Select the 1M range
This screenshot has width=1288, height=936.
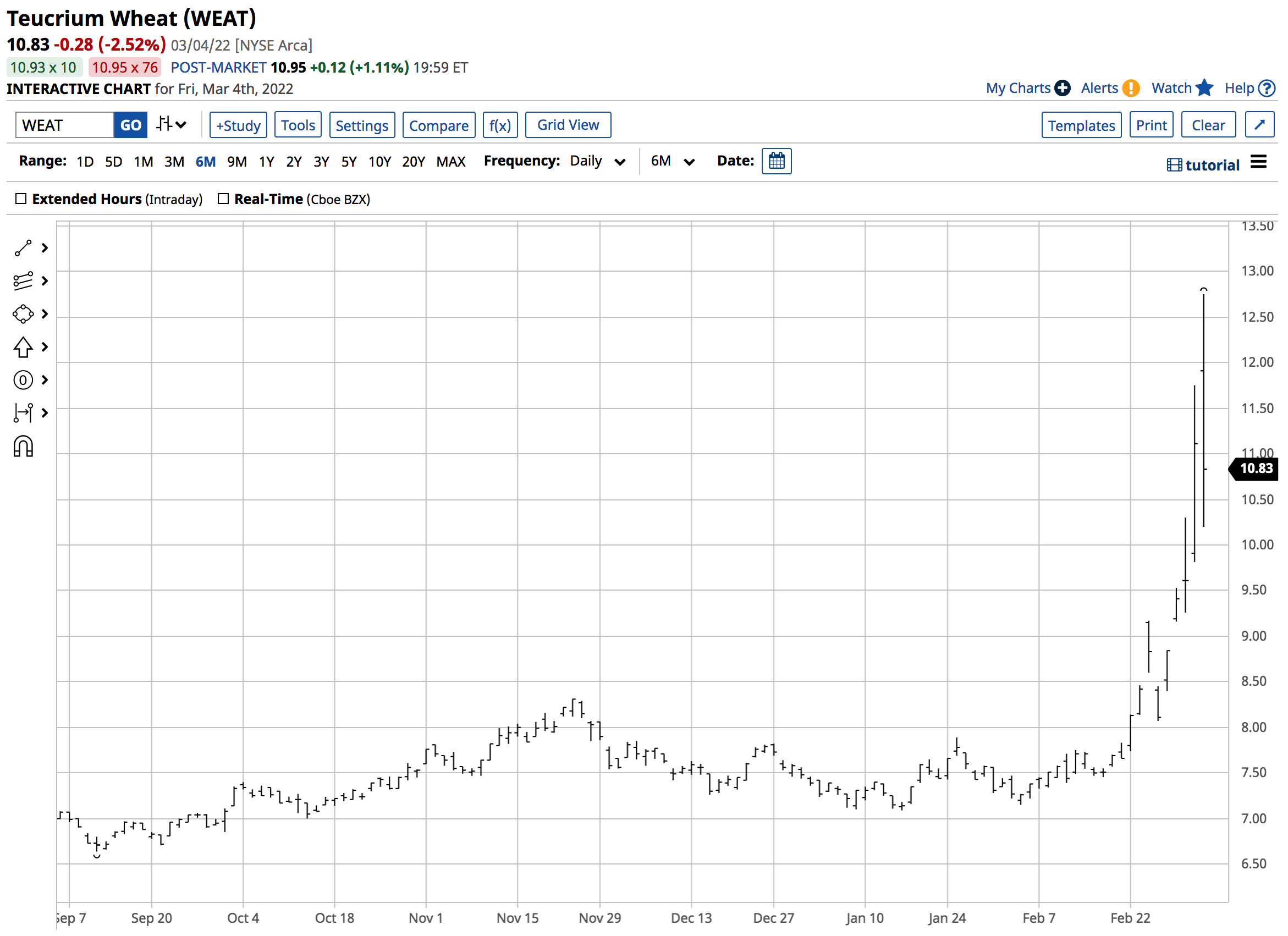tap(144, 162)
